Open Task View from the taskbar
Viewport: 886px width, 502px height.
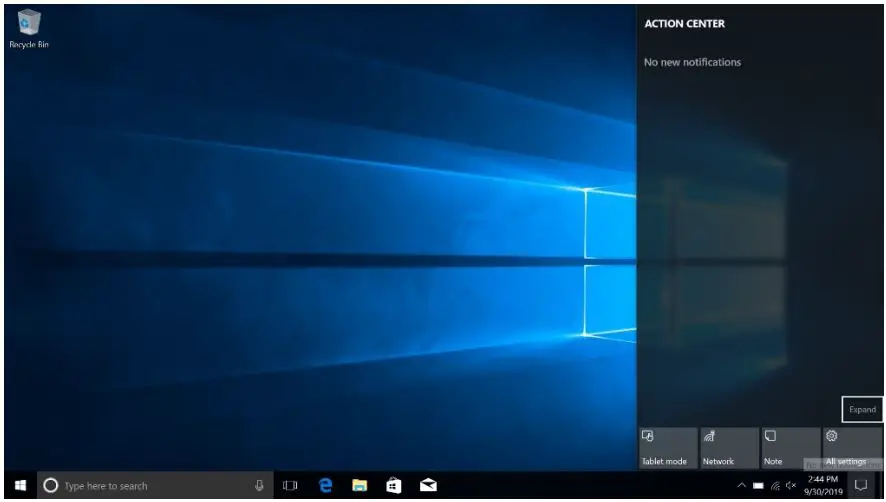[x=290, y=485]
